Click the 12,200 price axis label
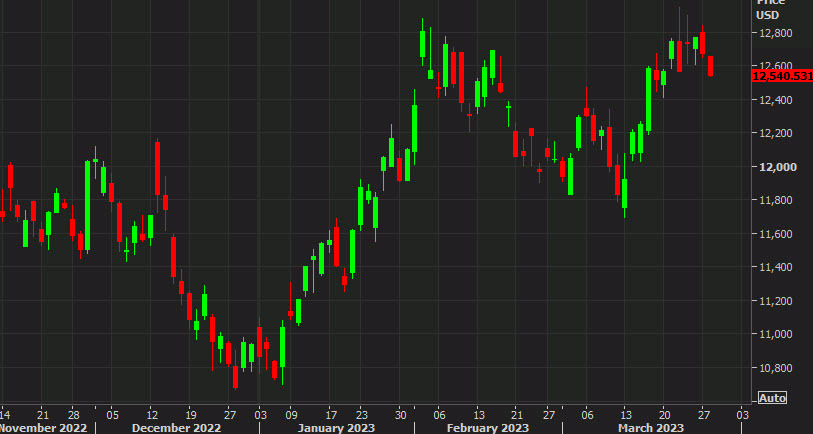The image size is (813, 434). [x=776, y=133]
